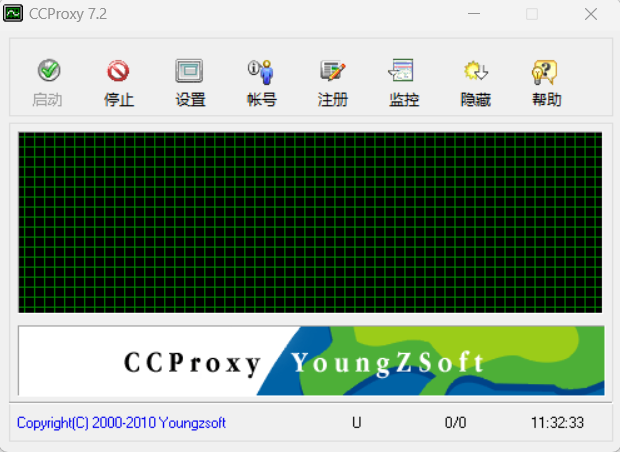
Task: Click the clock in the status bar
Action: click(558, 423)
